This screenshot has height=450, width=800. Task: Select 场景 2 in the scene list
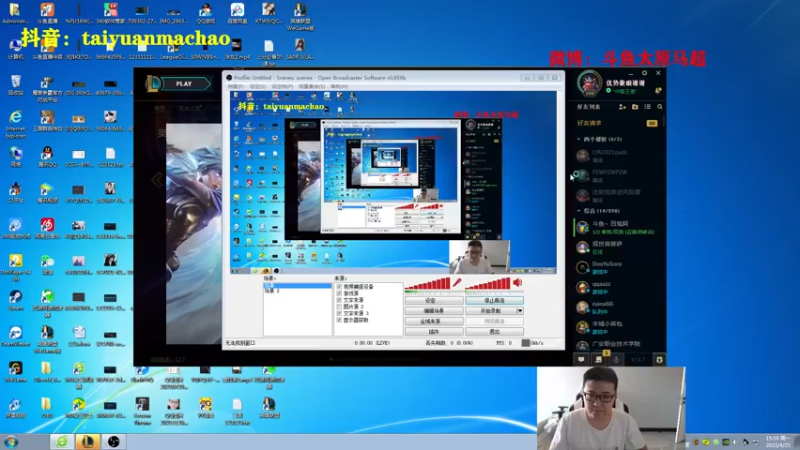tap(297, 291)
